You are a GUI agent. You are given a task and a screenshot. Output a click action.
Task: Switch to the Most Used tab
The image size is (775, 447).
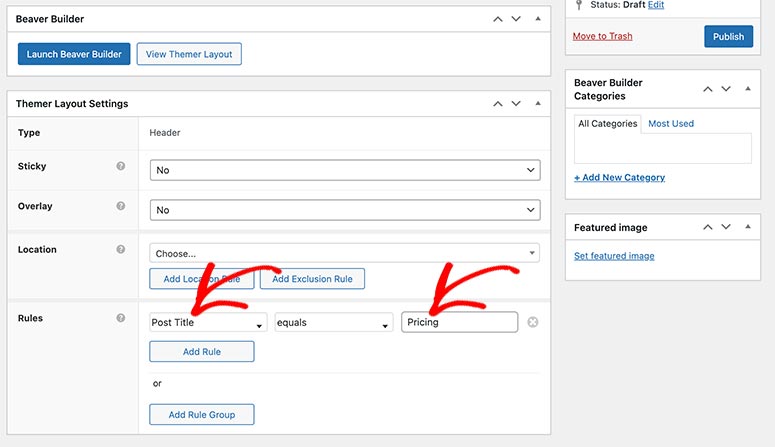[x=671, y=124]
